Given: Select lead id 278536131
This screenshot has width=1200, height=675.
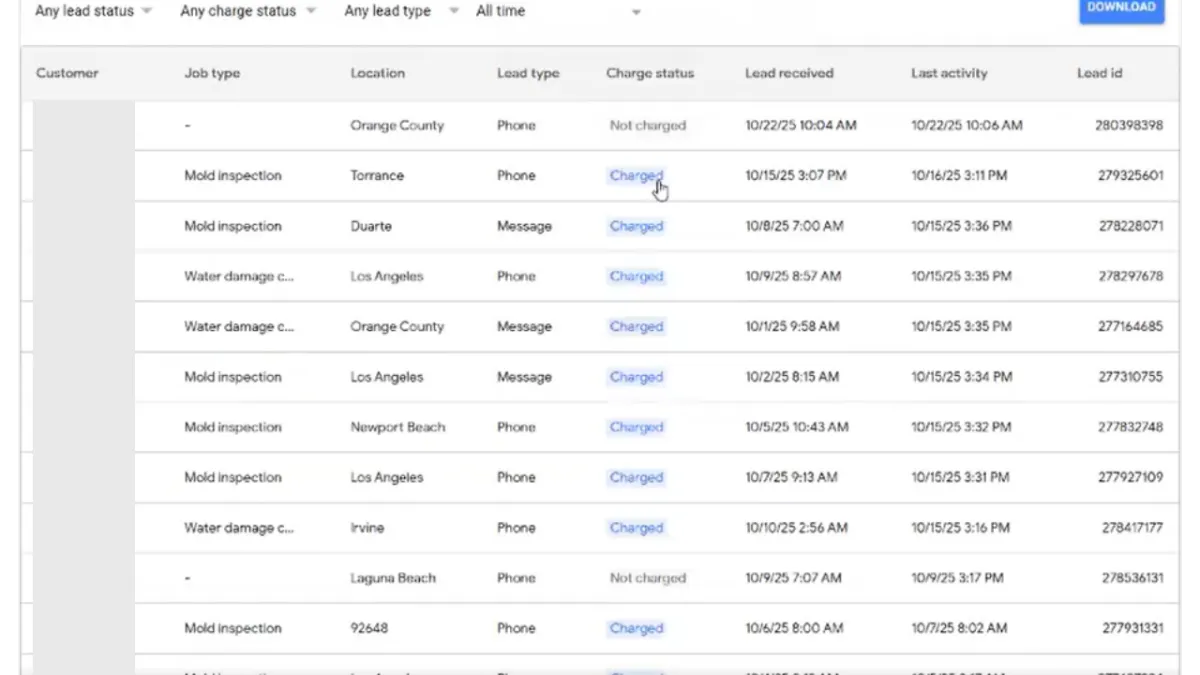Looking at the screenshot, I should (x=1133, y=578).
